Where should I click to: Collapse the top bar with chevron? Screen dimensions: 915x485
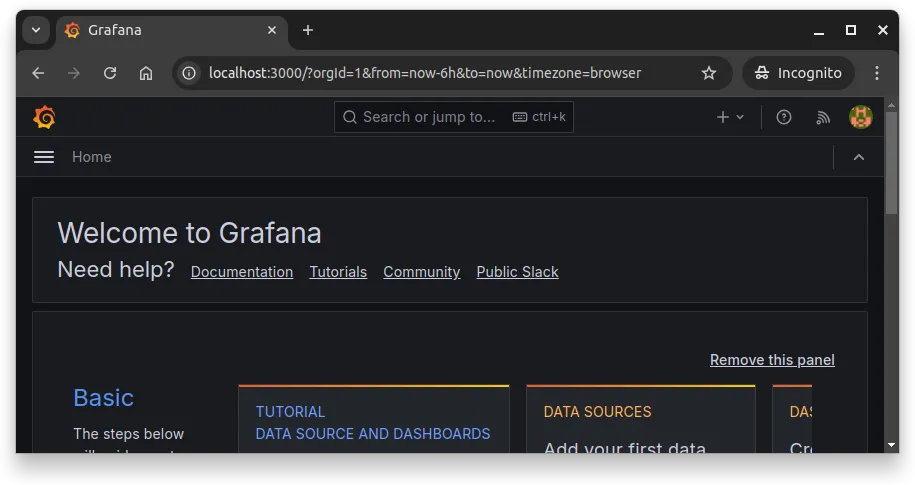point(858,157)
